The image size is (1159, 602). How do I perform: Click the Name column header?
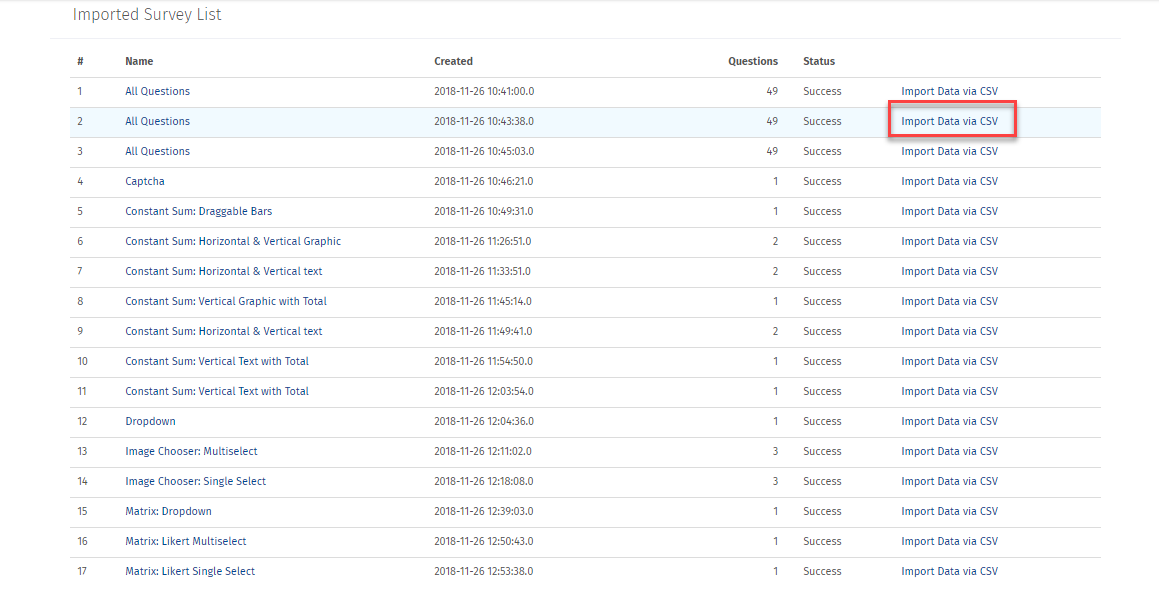tap(138, 61)
